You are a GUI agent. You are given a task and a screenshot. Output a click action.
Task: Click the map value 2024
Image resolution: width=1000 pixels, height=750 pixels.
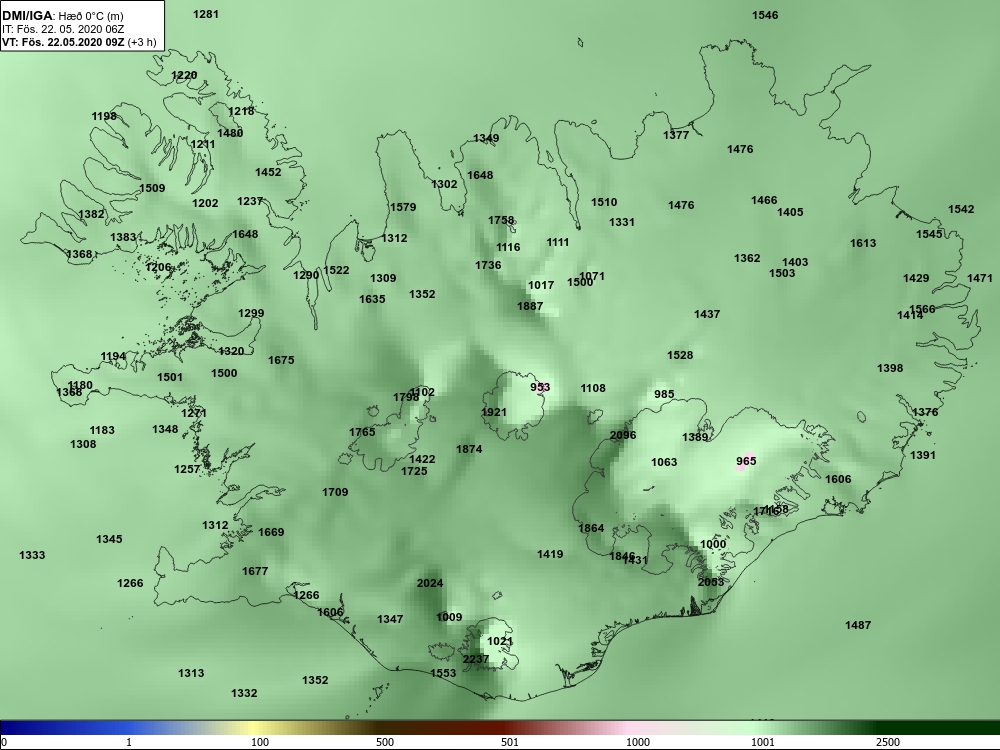click(x=429, y=584)
